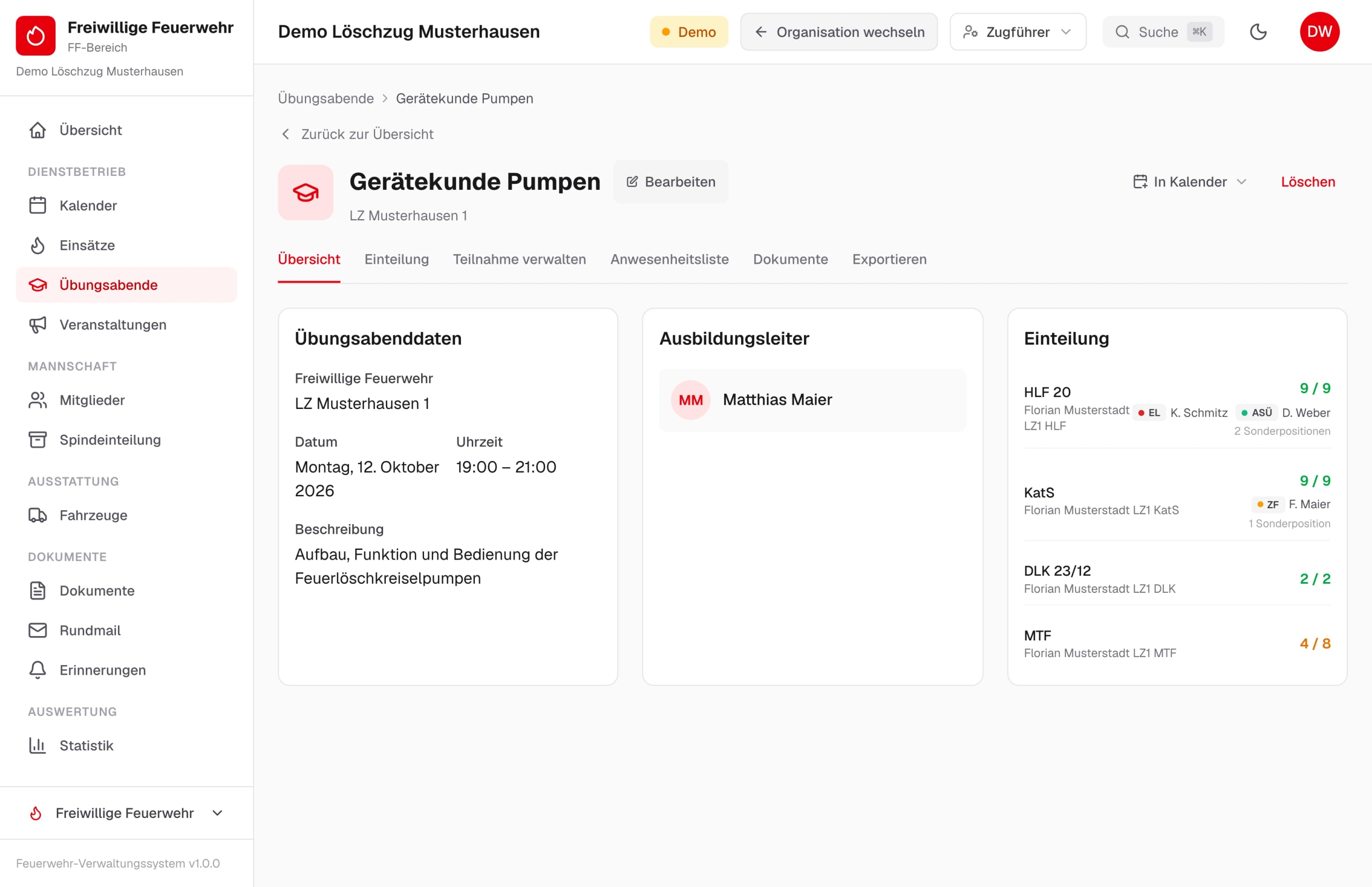Click the search magnifier icon
Screen dimensions: 1372x887
(1122, 32)
